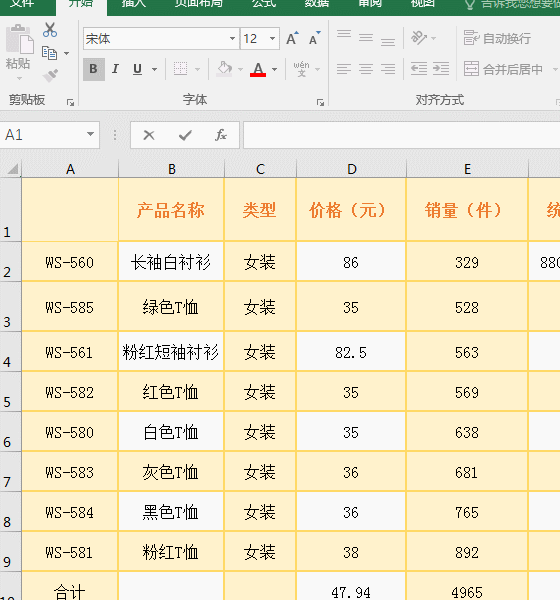The height and width of the screenshot is (600, 560).
Task: Click the formula bar cancel X icon
Action: pyautogui.click(x=149, y=135)
